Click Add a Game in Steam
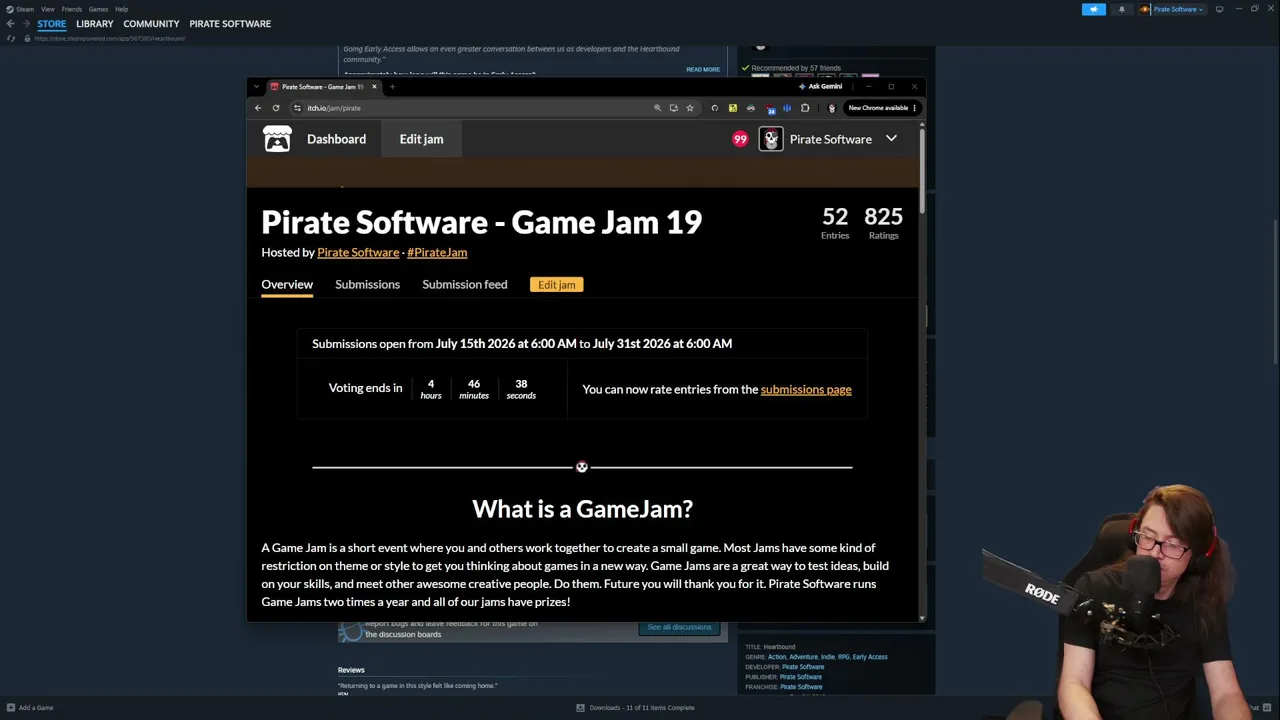Screen dimensions: 1280x720 click(x=30, y=708)
